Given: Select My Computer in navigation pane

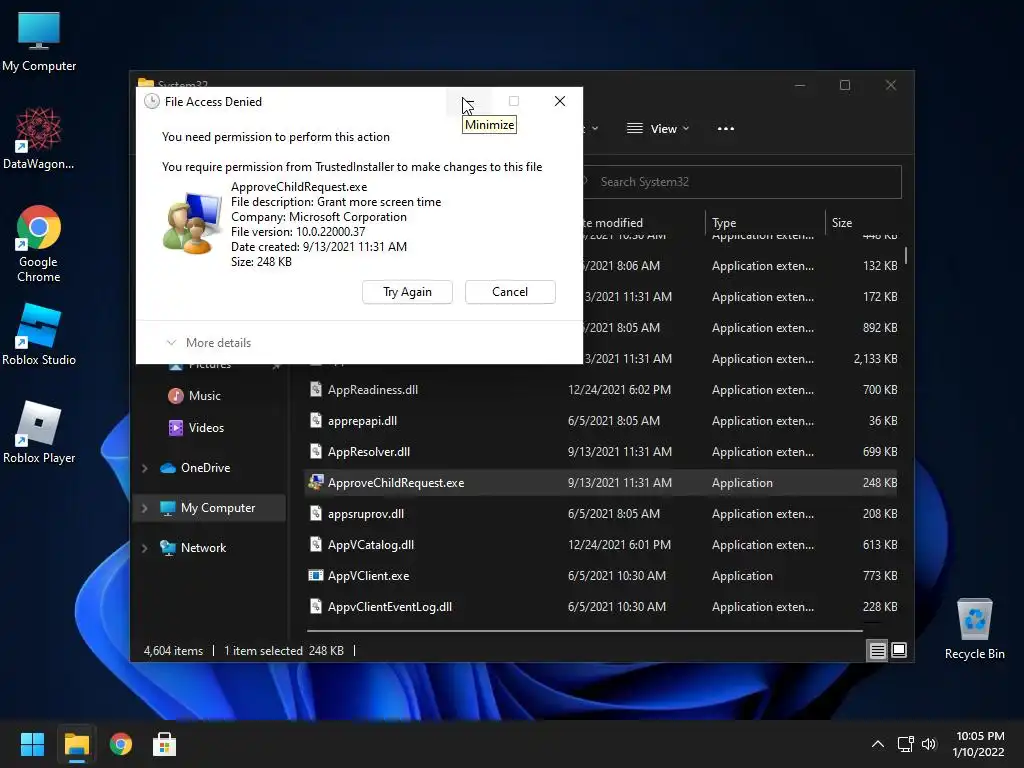Looking at the screenshot, I should 217,507.
